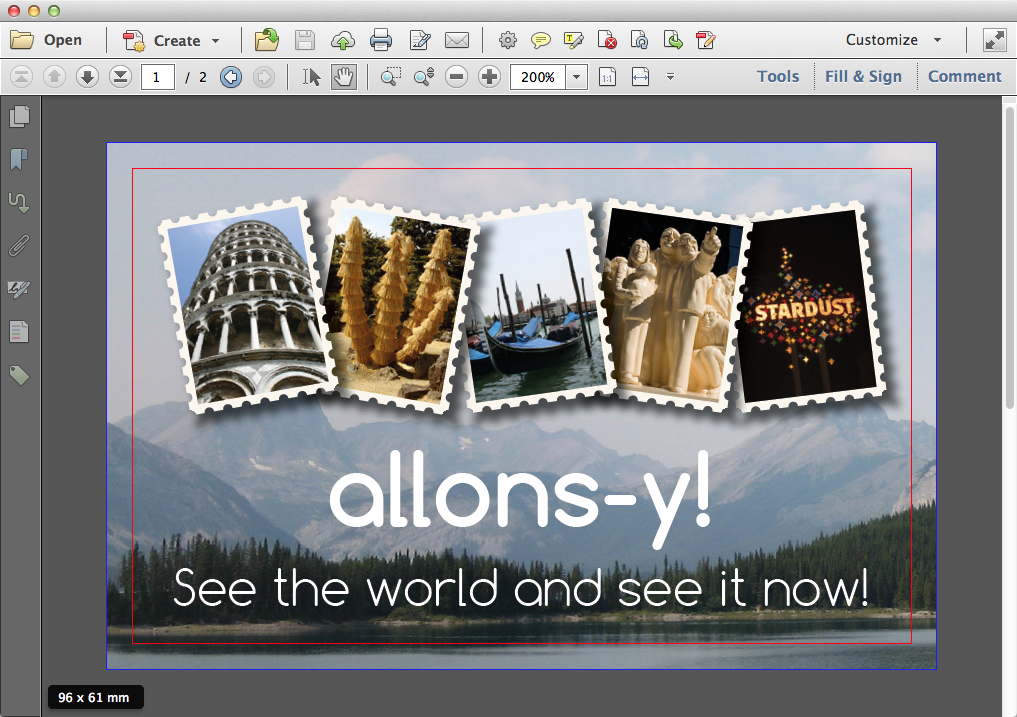1017x717 pixels.
Task: Open the Customize dropdown
Action: tap(894, 40)
